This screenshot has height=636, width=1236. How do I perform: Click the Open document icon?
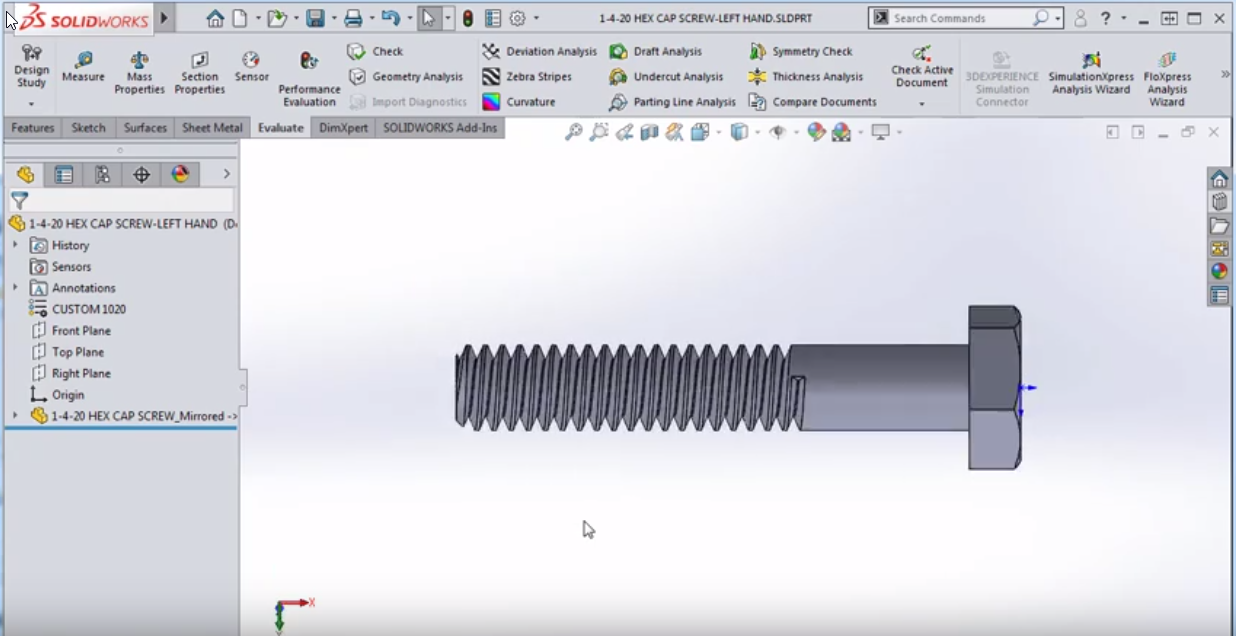coord(277,18)
